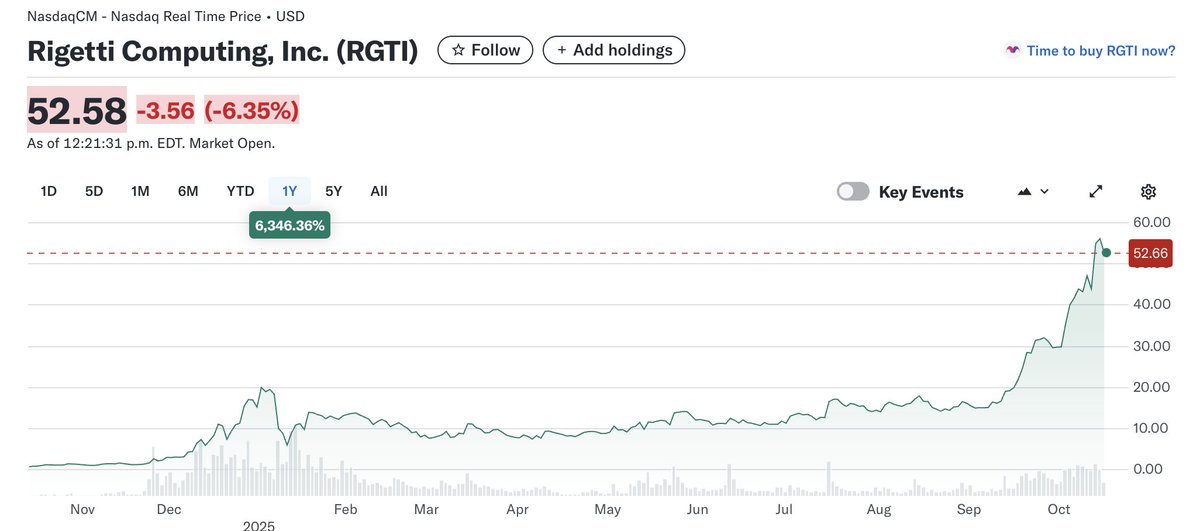Click the May month label

click(x=607, y=510)
